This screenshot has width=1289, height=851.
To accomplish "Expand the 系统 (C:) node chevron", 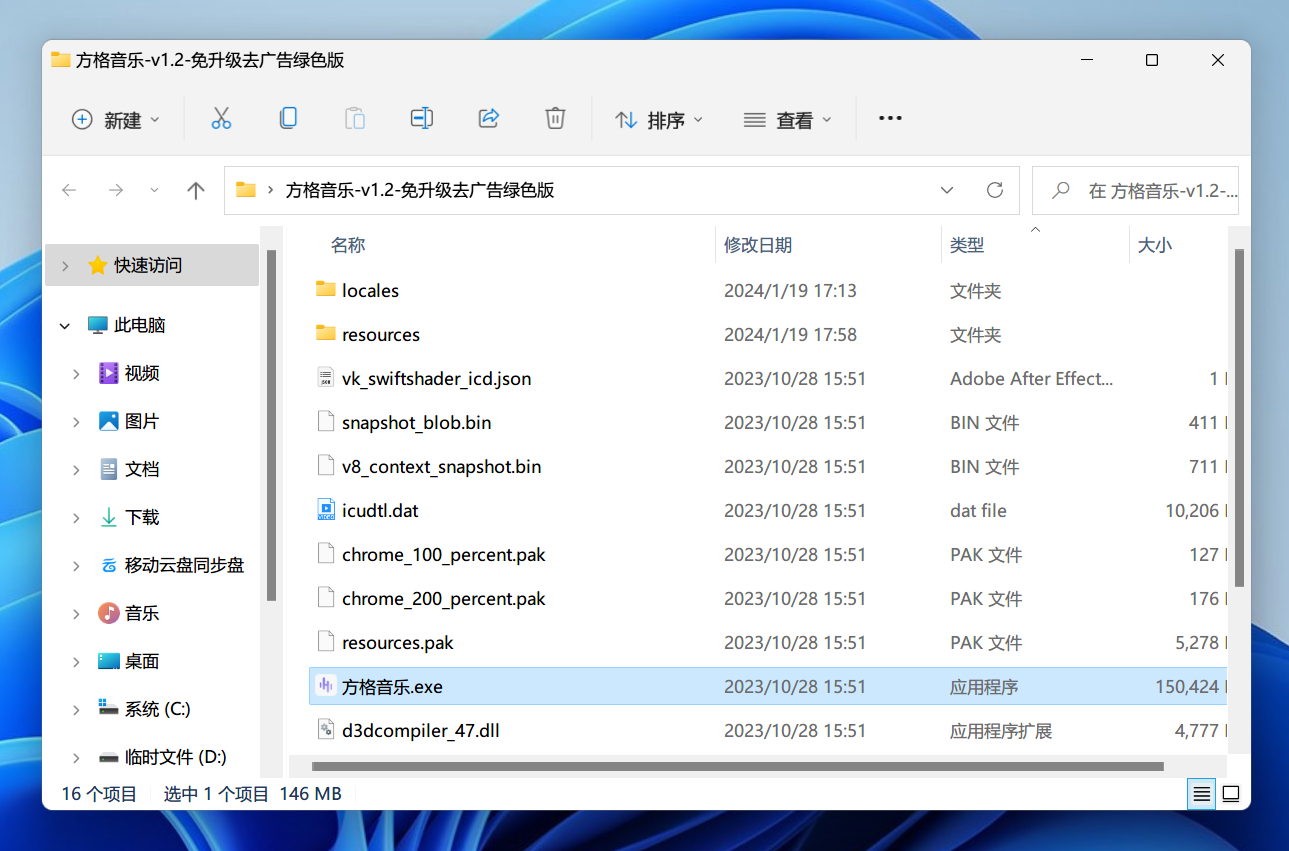I will pyautogui.click(x=76, y=709).
